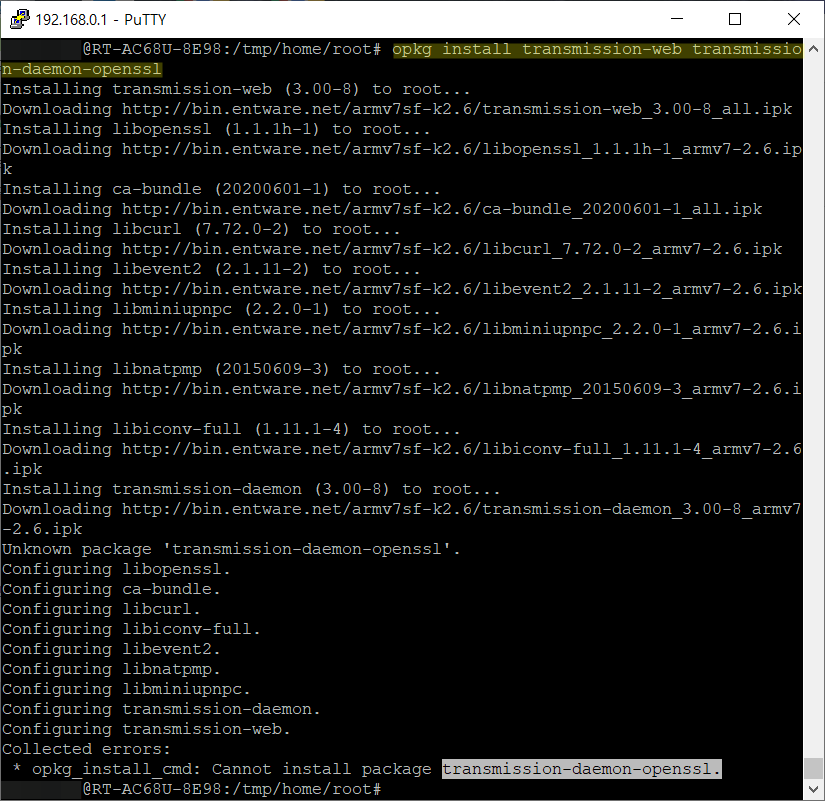
Task: Click 'Configuring transmission-web.' line
Action: 146,729
